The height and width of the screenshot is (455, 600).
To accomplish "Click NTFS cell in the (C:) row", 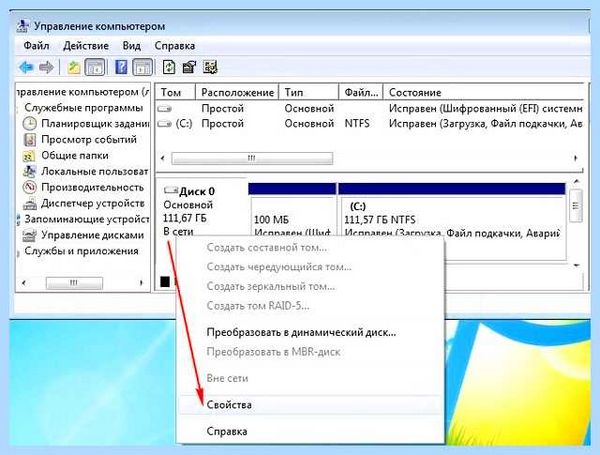I will pos(357,124).
